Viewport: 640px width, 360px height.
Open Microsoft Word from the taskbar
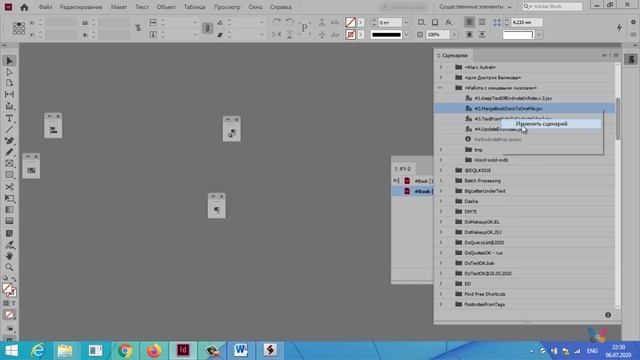[x=241, y=351]
